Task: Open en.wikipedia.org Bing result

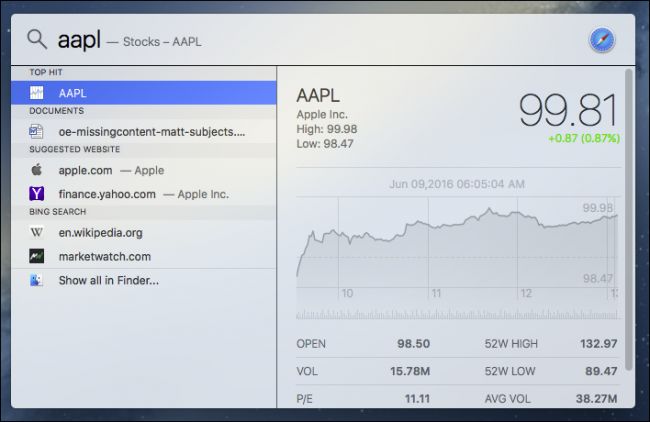Action: click(x=144, y=233)
